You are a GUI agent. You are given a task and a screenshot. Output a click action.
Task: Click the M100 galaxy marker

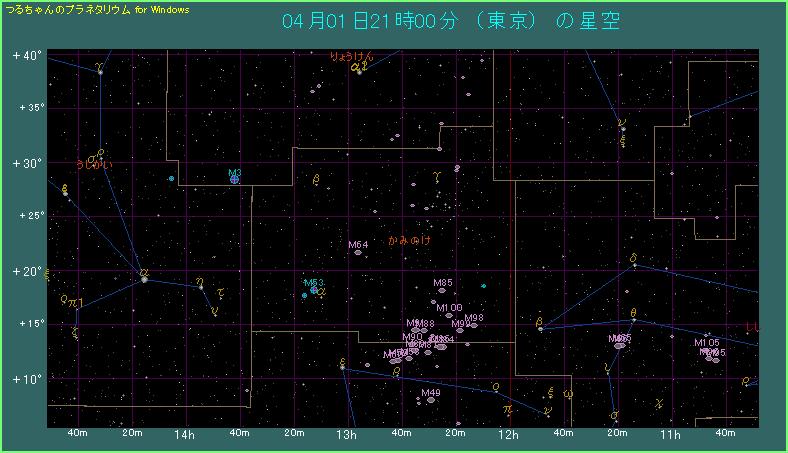[x=449, y=315]
